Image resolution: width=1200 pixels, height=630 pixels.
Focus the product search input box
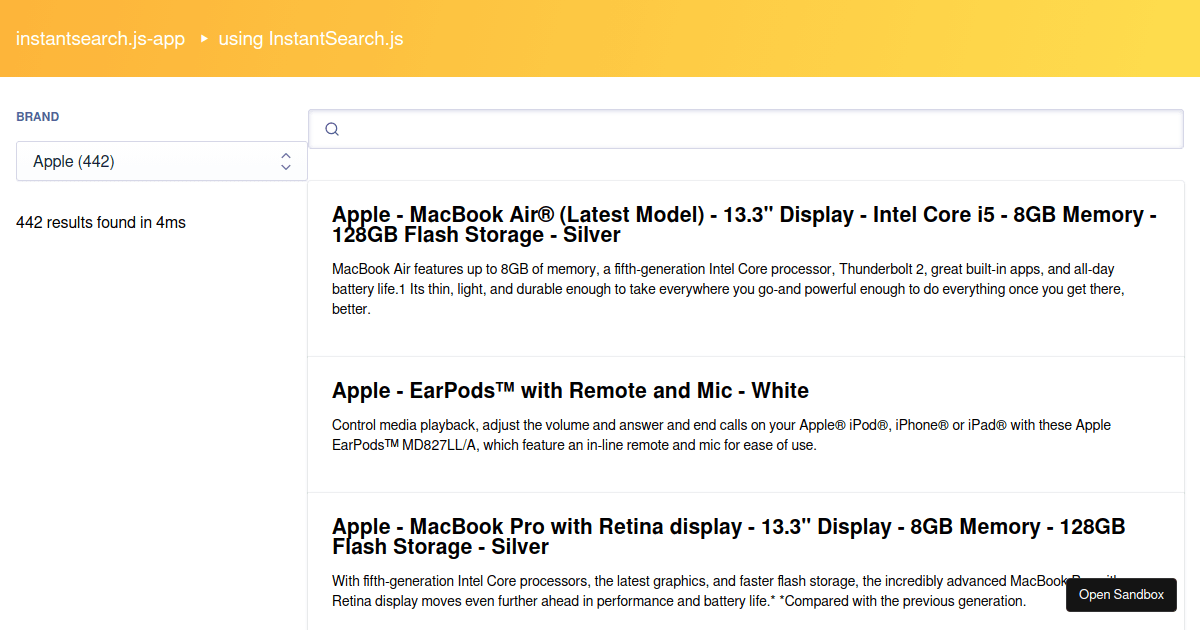[760, 129]
